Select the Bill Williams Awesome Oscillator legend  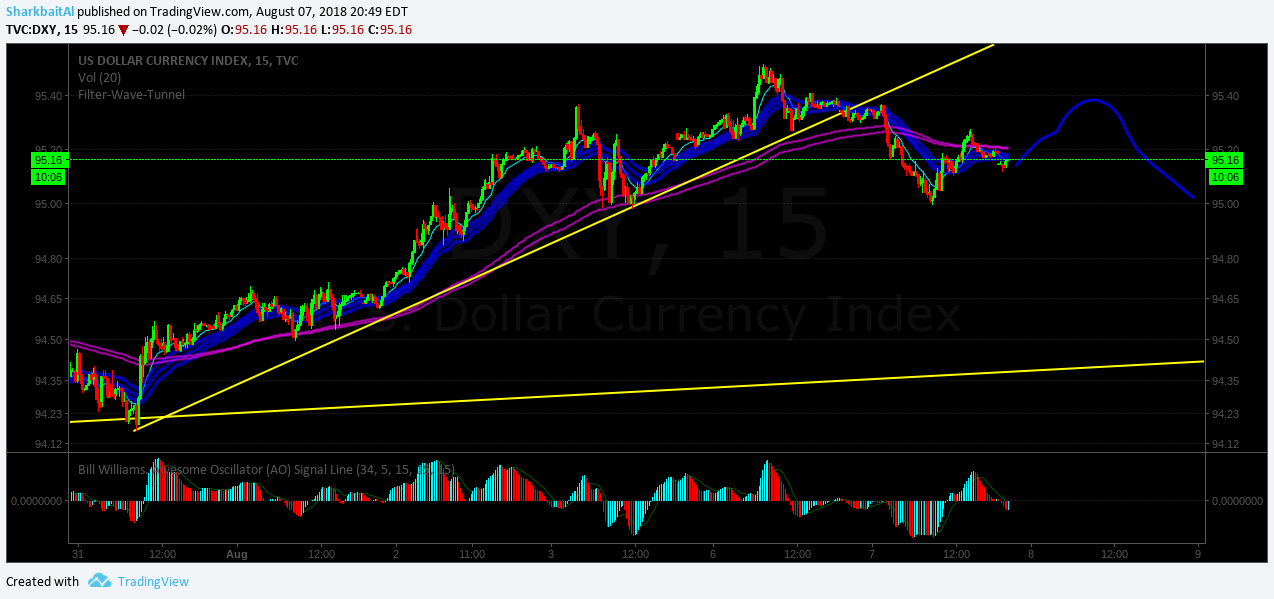click(x=267, y=468)
